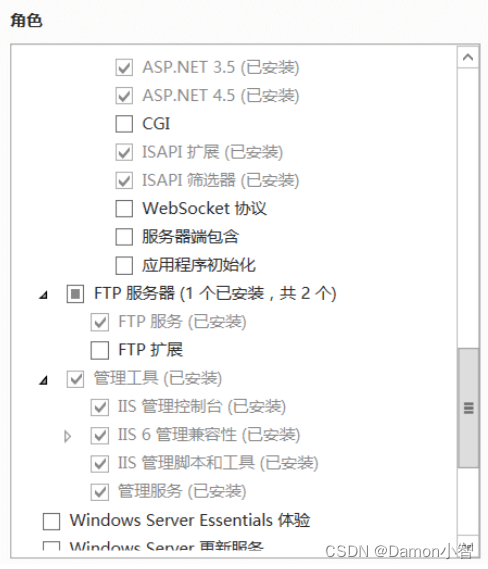Select the FTP 服务 item label

(x=183, y=322)
